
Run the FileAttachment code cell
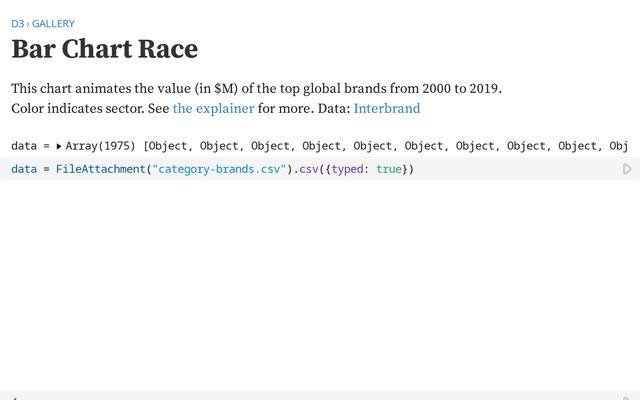(x=627, y=169)
